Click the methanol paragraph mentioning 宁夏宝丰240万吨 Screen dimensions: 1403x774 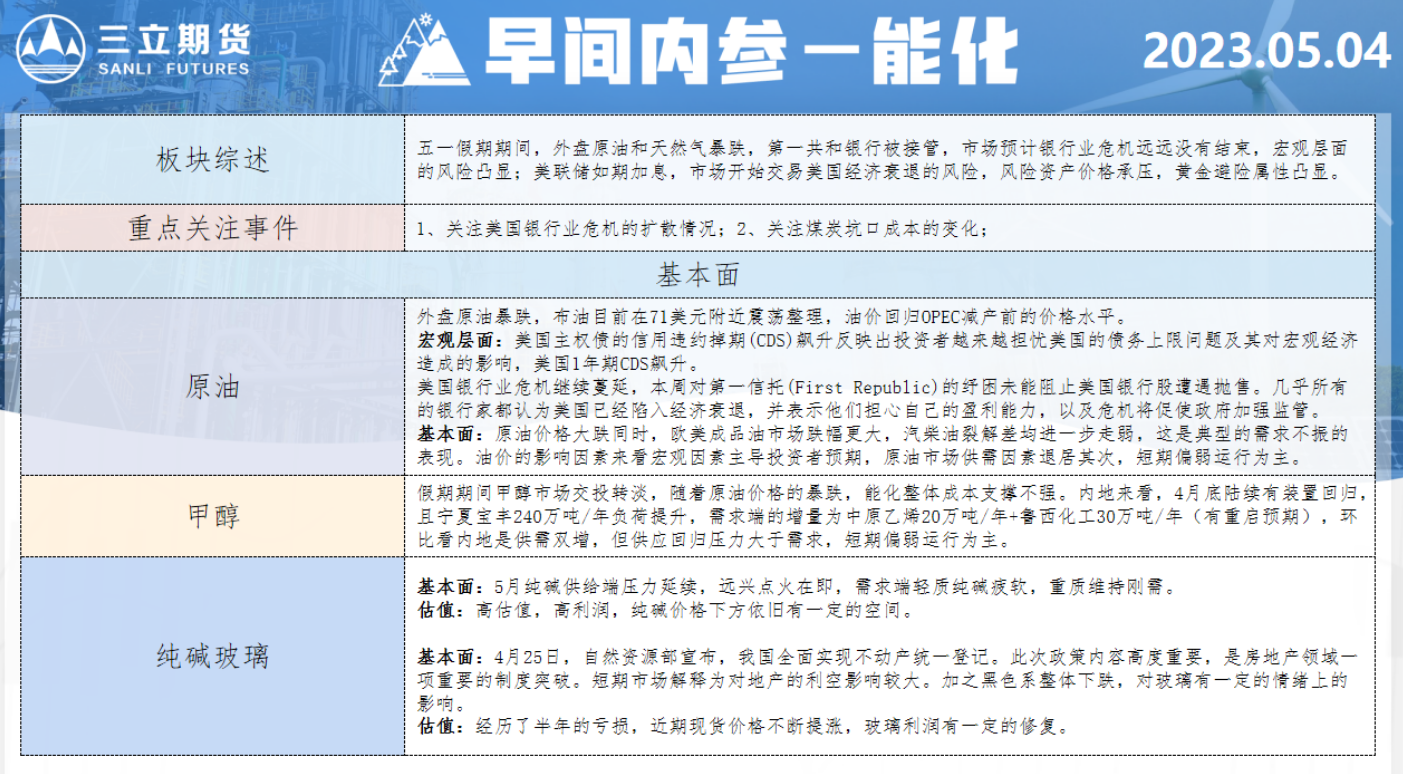(x=880, y=516)
